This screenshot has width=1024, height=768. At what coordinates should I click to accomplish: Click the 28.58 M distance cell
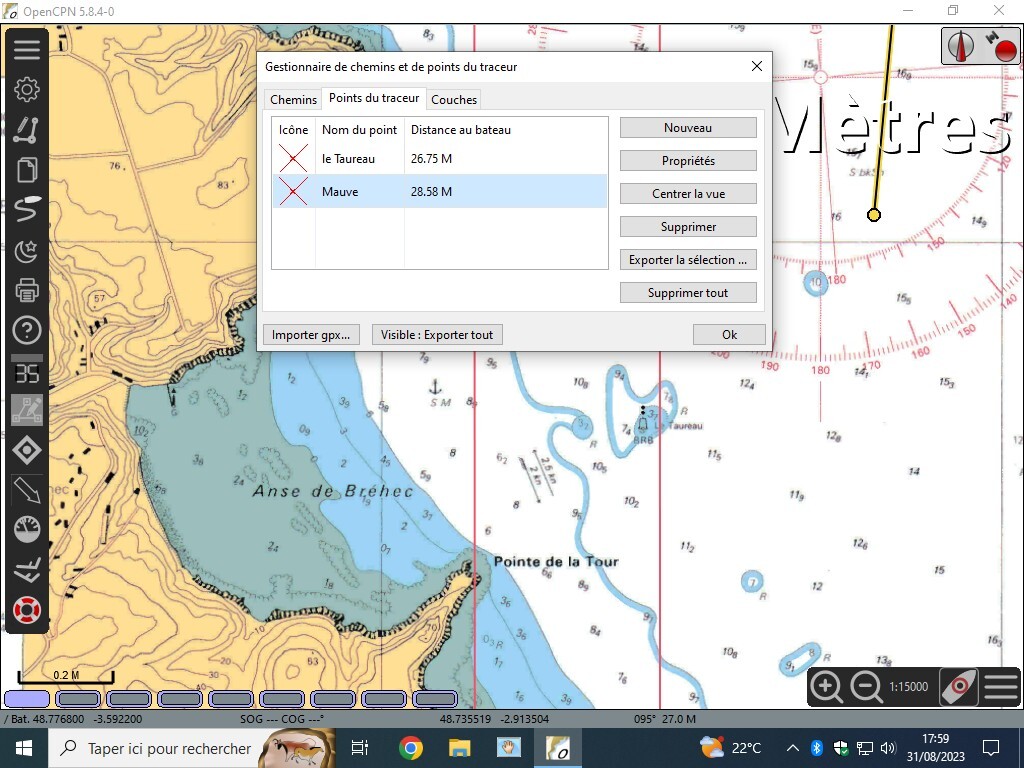point(431,191)
